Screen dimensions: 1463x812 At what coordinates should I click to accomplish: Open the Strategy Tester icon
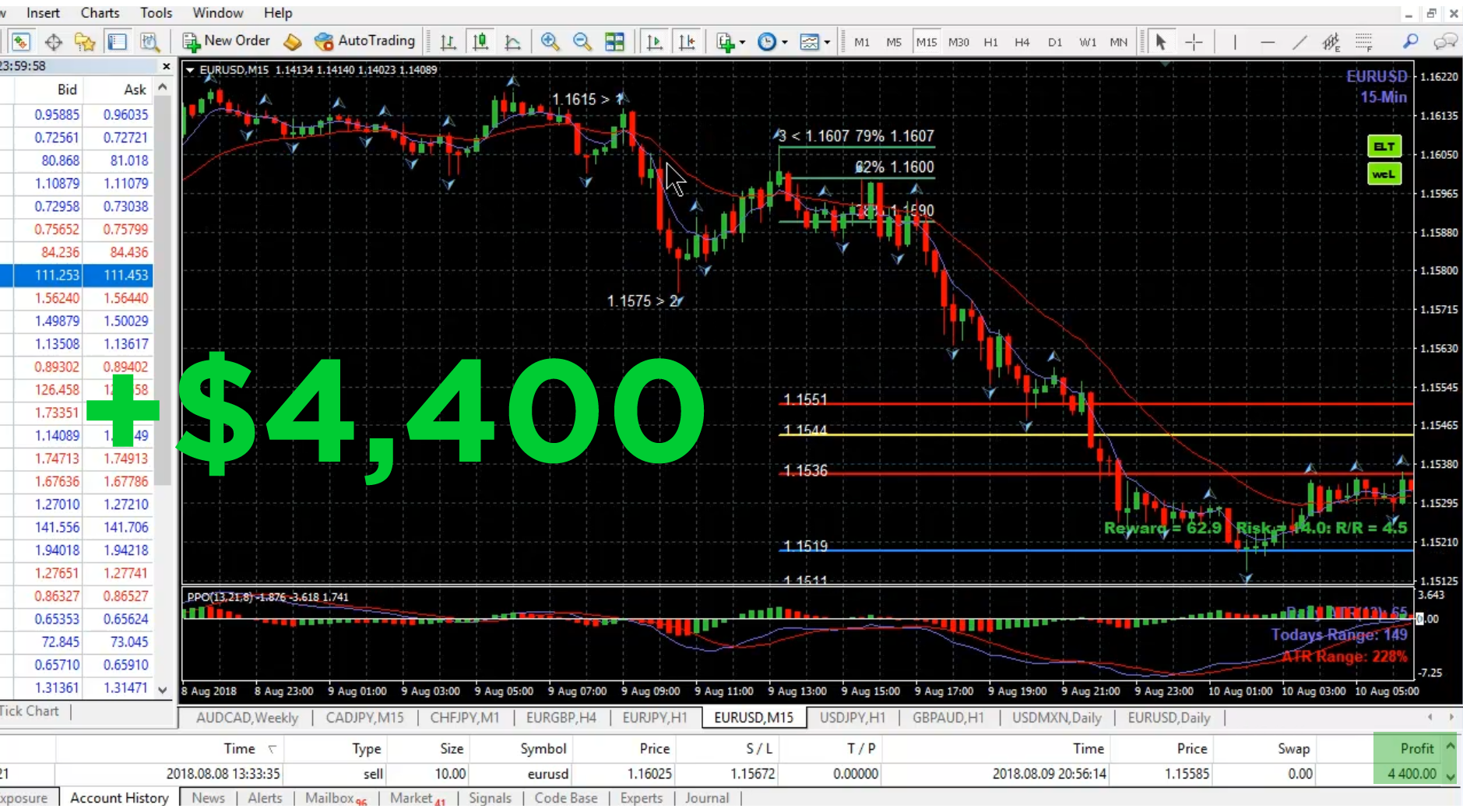(149, 41)
